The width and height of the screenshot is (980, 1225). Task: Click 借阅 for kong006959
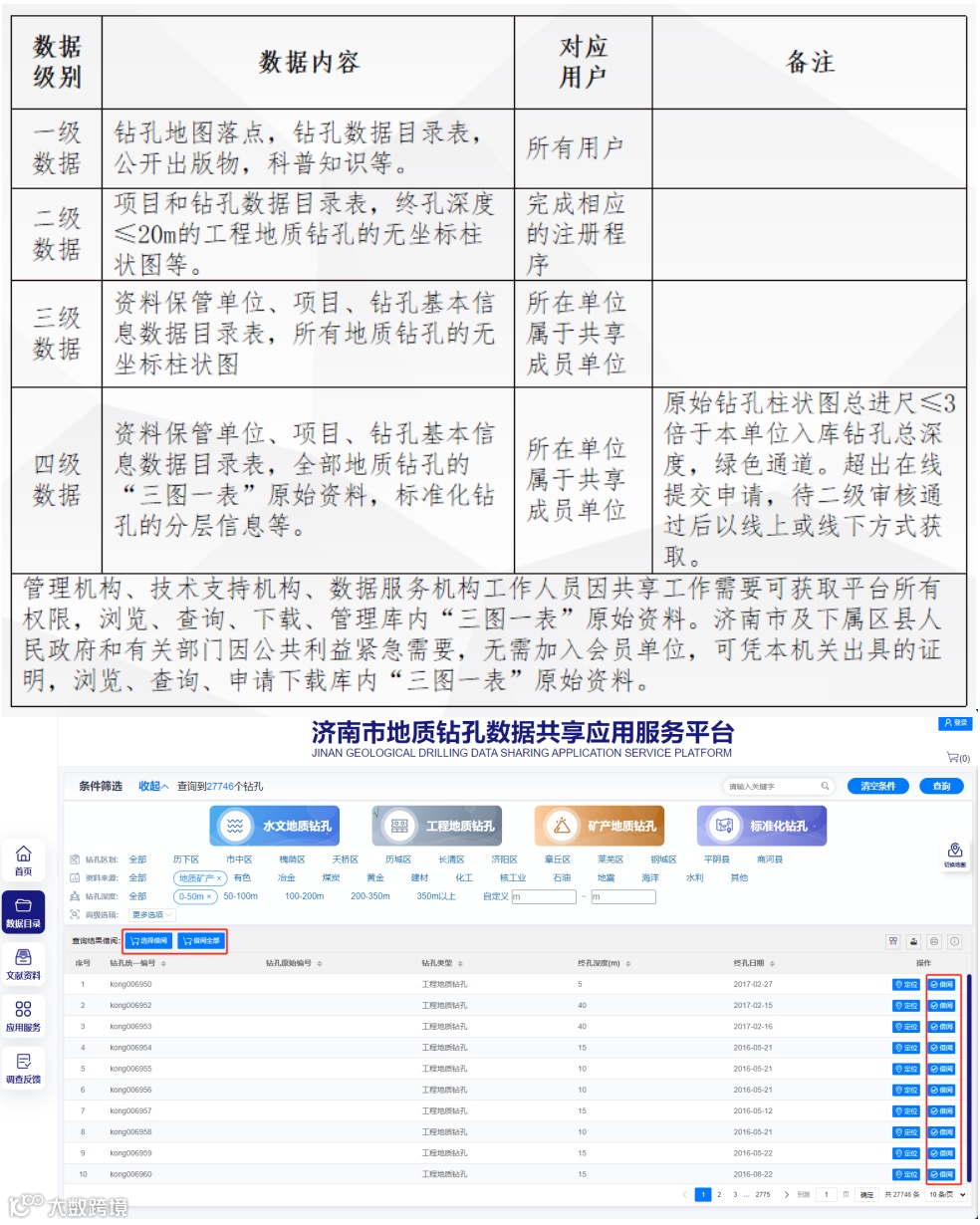pos(942,1153)
